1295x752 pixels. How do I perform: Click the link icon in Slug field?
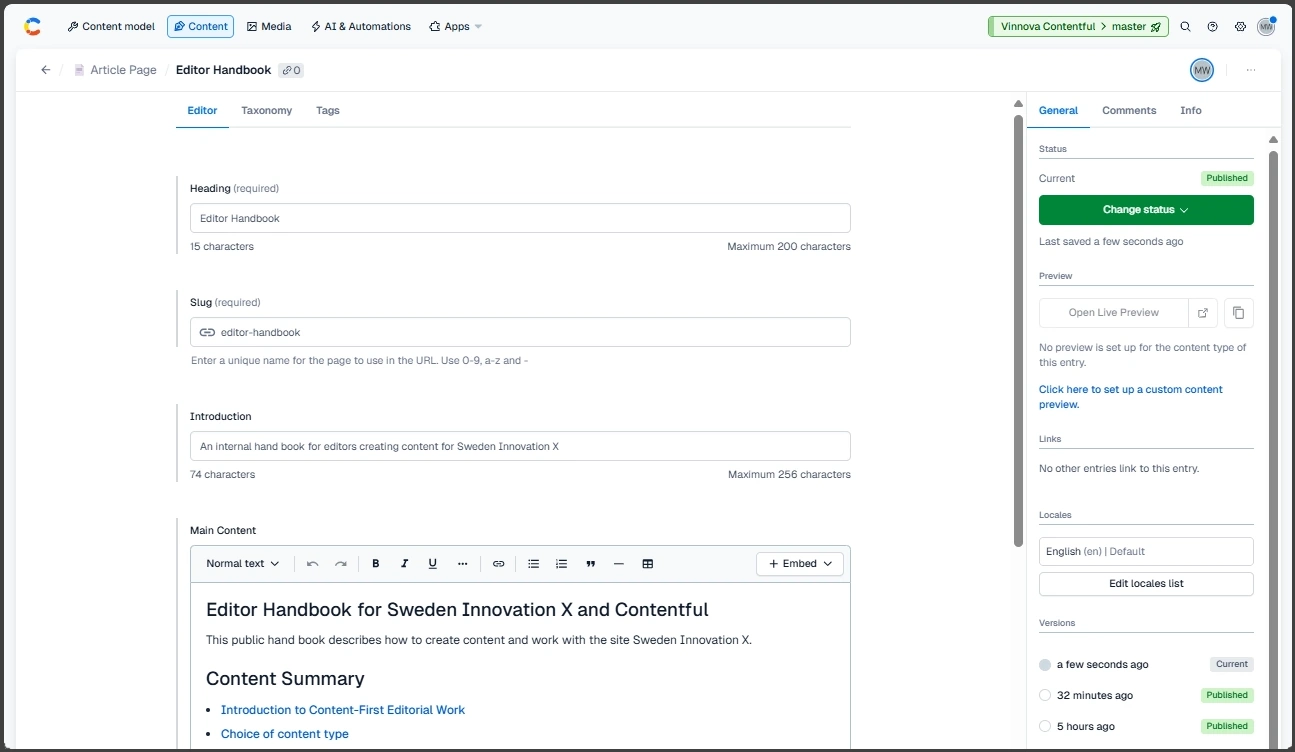[207, 332]
